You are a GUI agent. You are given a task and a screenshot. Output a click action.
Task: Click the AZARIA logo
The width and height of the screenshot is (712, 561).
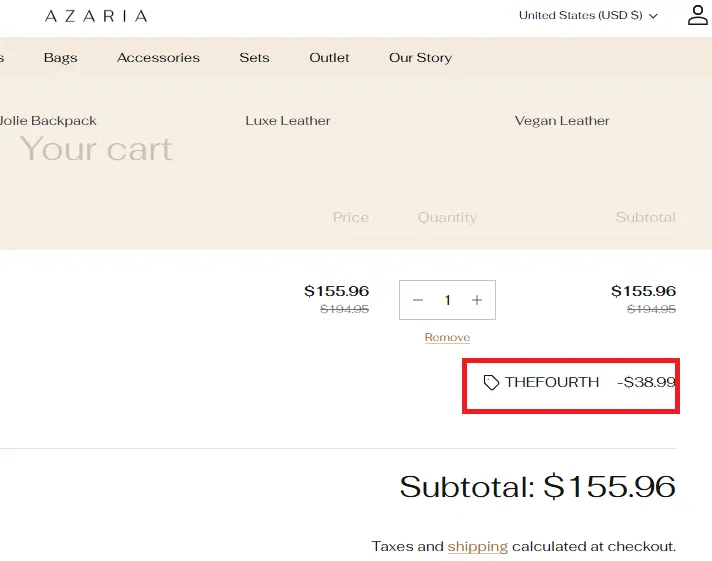[x=96, y=16]
